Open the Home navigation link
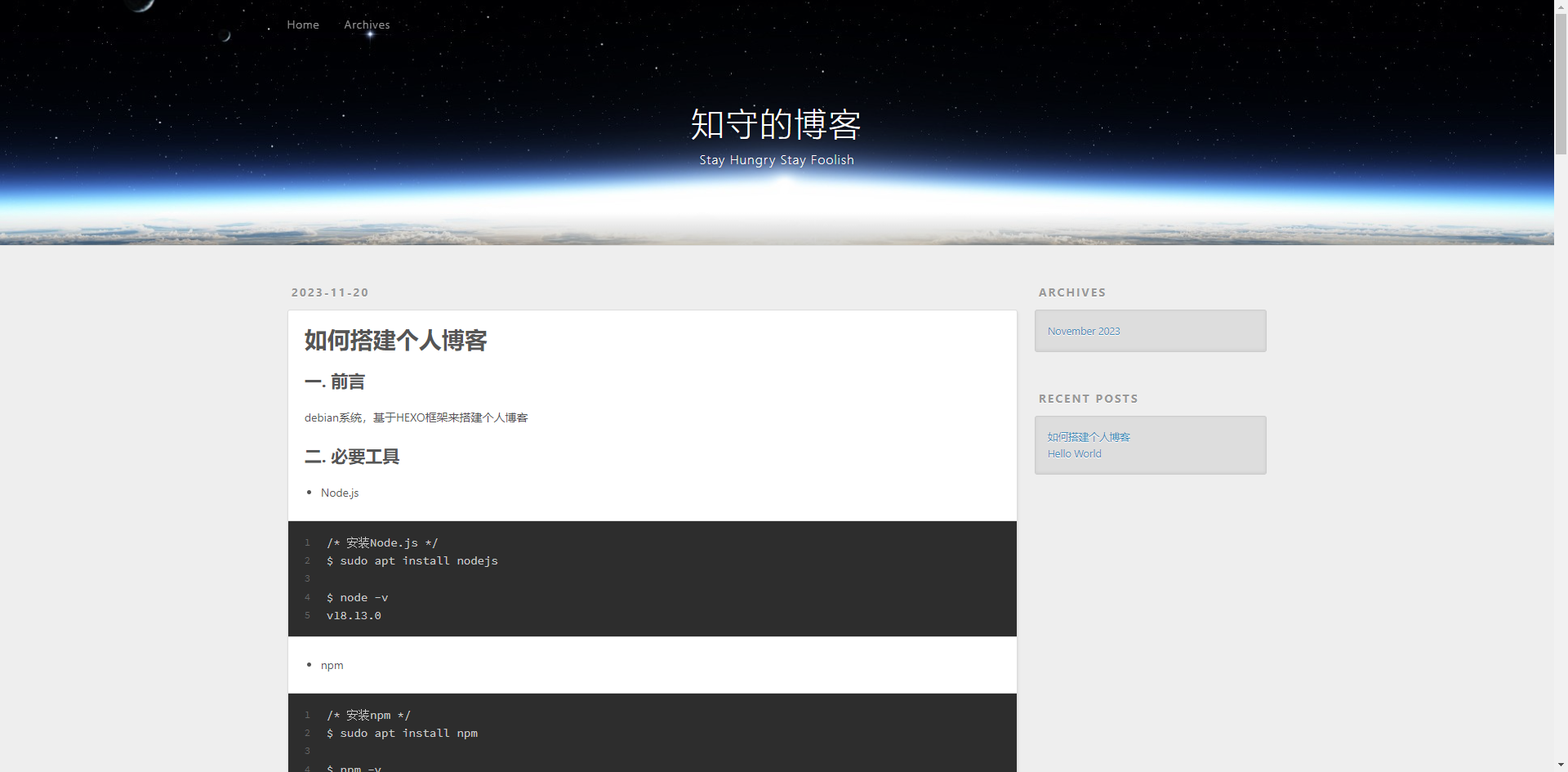Viewport: 1568px width, 772px height. click(x=303, y=25)
